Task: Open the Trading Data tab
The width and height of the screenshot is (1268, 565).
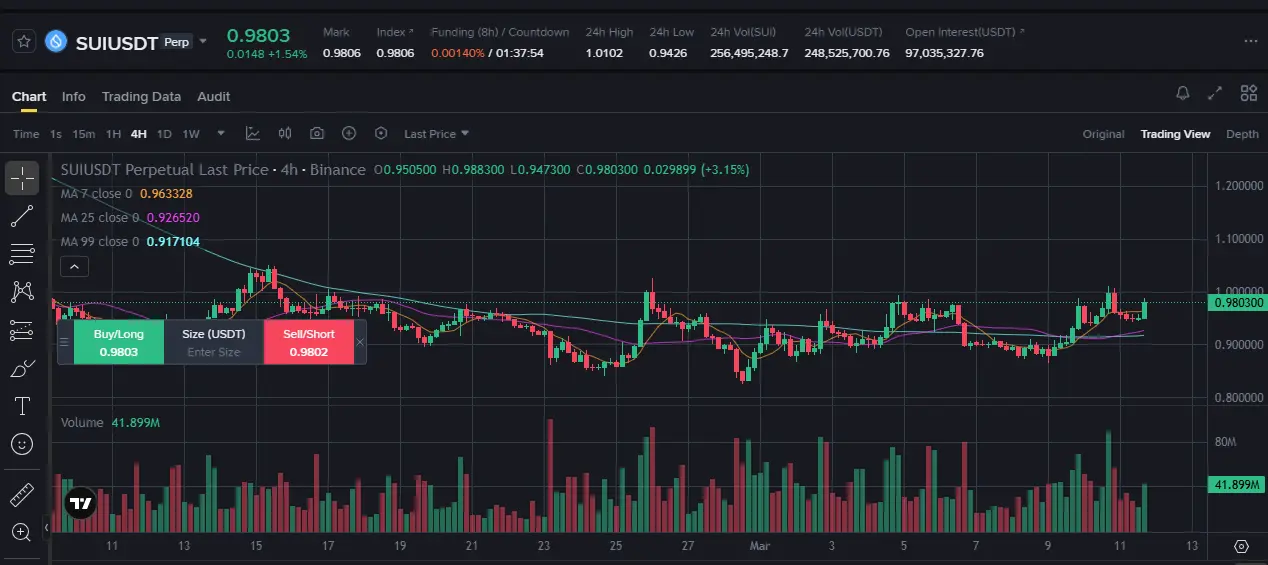Action: click(141, 97)
